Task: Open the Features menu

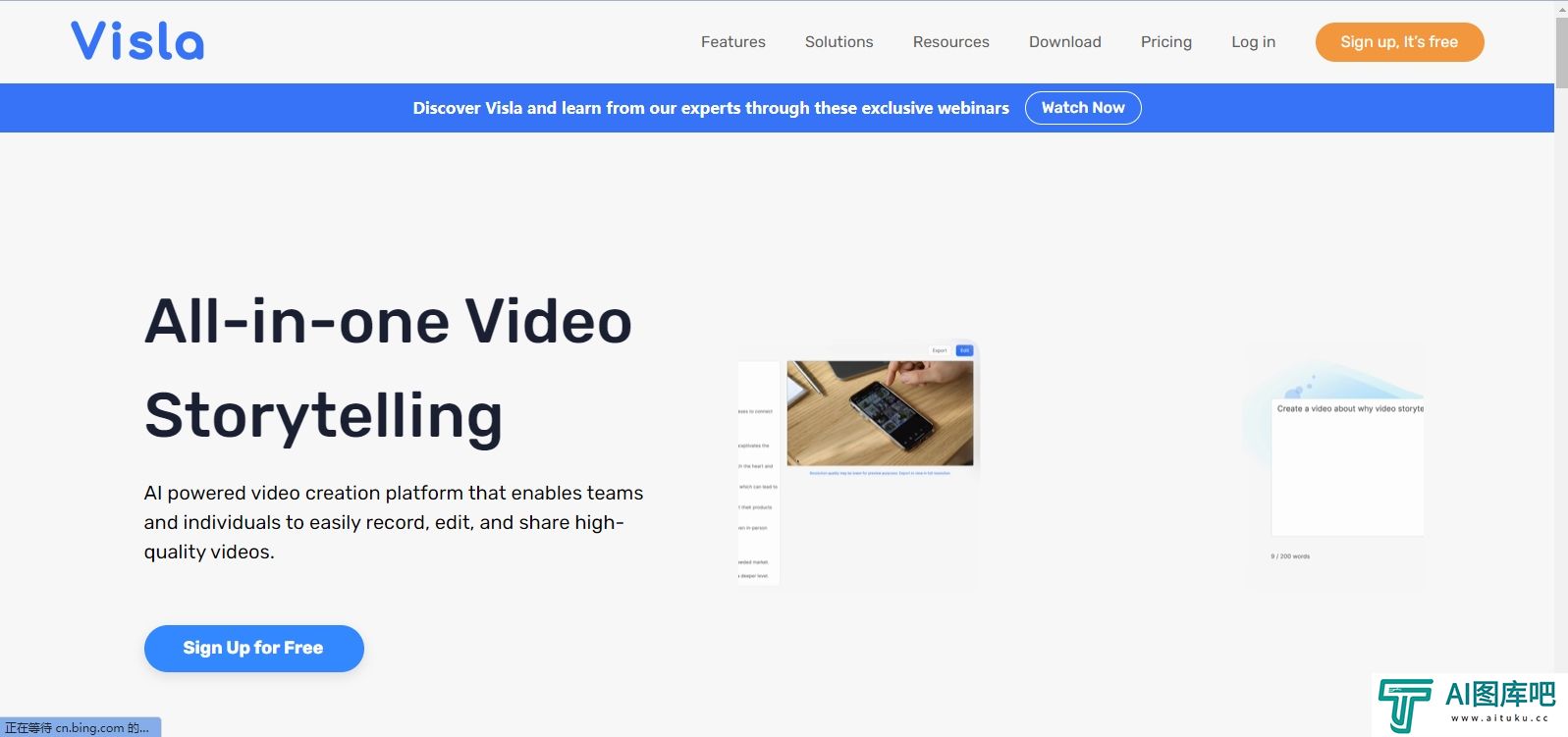Action: pyautogui.click(x=732, y=42)
